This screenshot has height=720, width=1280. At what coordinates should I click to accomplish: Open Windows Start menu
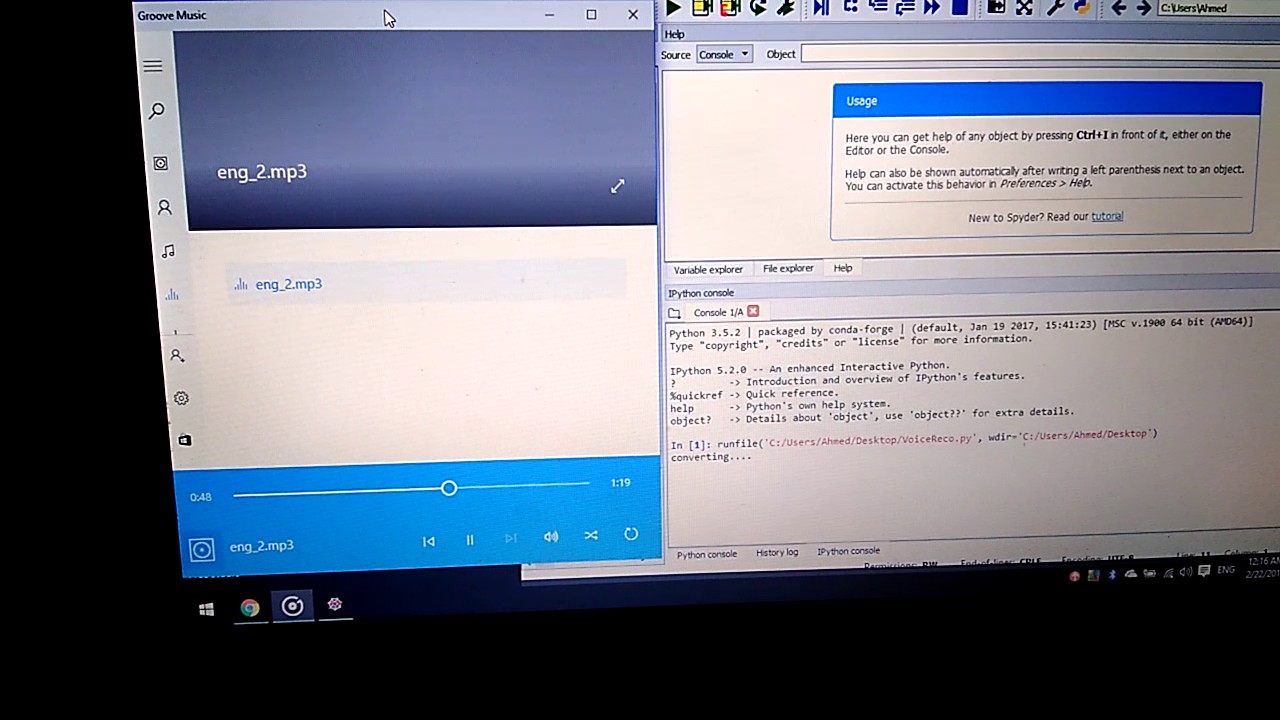[x=207, y=609]
